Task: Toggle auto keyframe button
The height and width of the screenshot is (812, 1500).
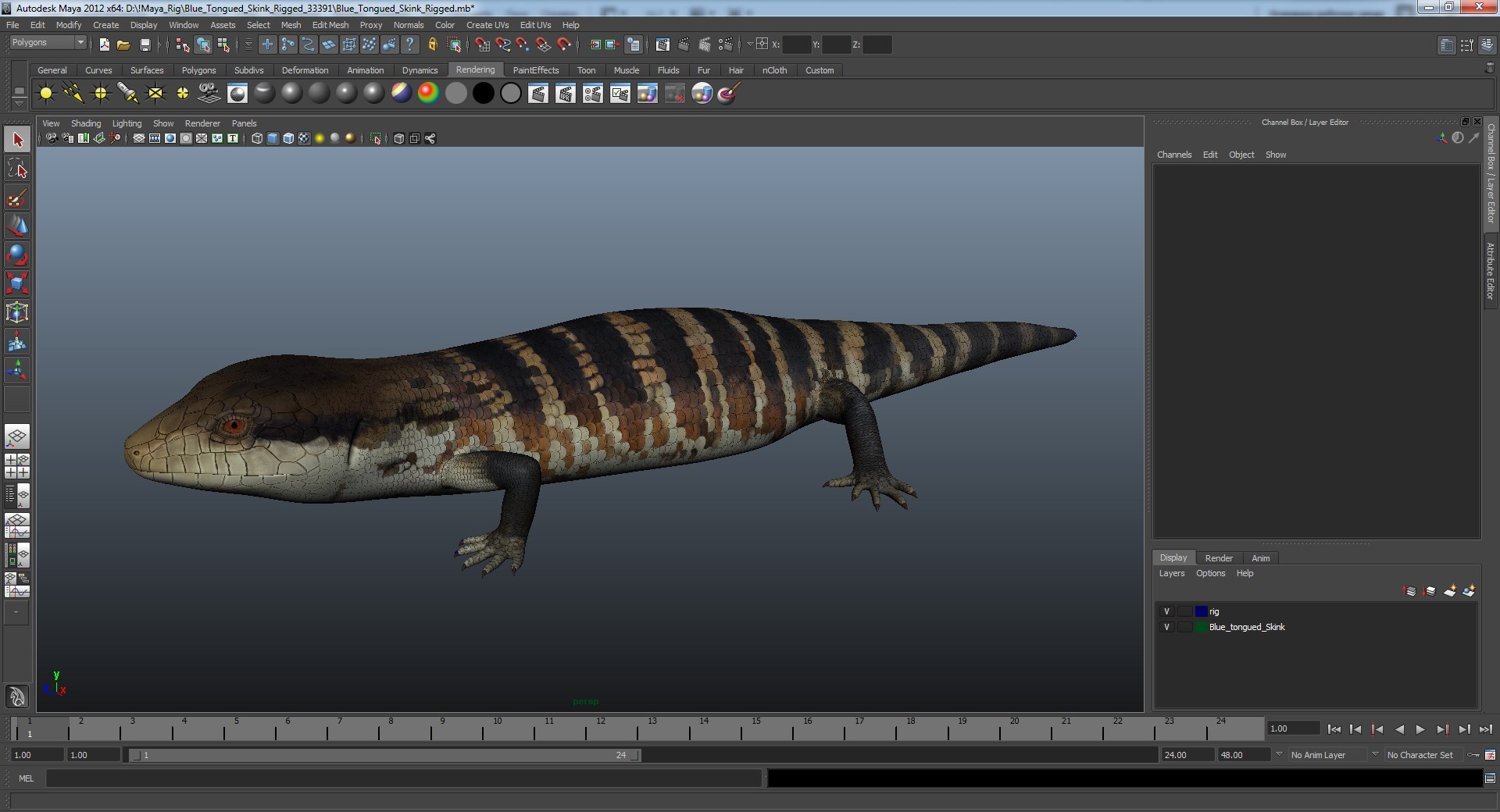Action: tap(1473, 755)
